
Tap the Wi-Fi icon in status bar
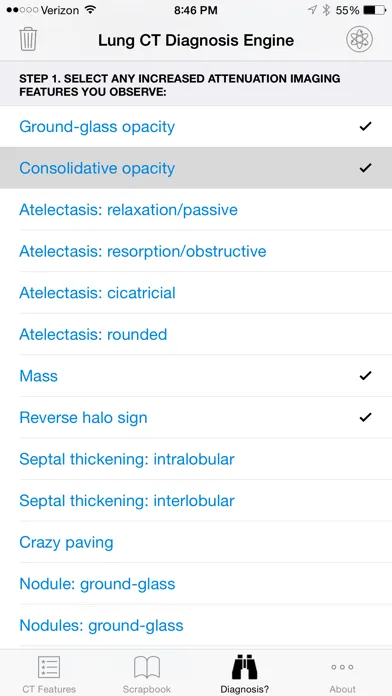point(91,10)
